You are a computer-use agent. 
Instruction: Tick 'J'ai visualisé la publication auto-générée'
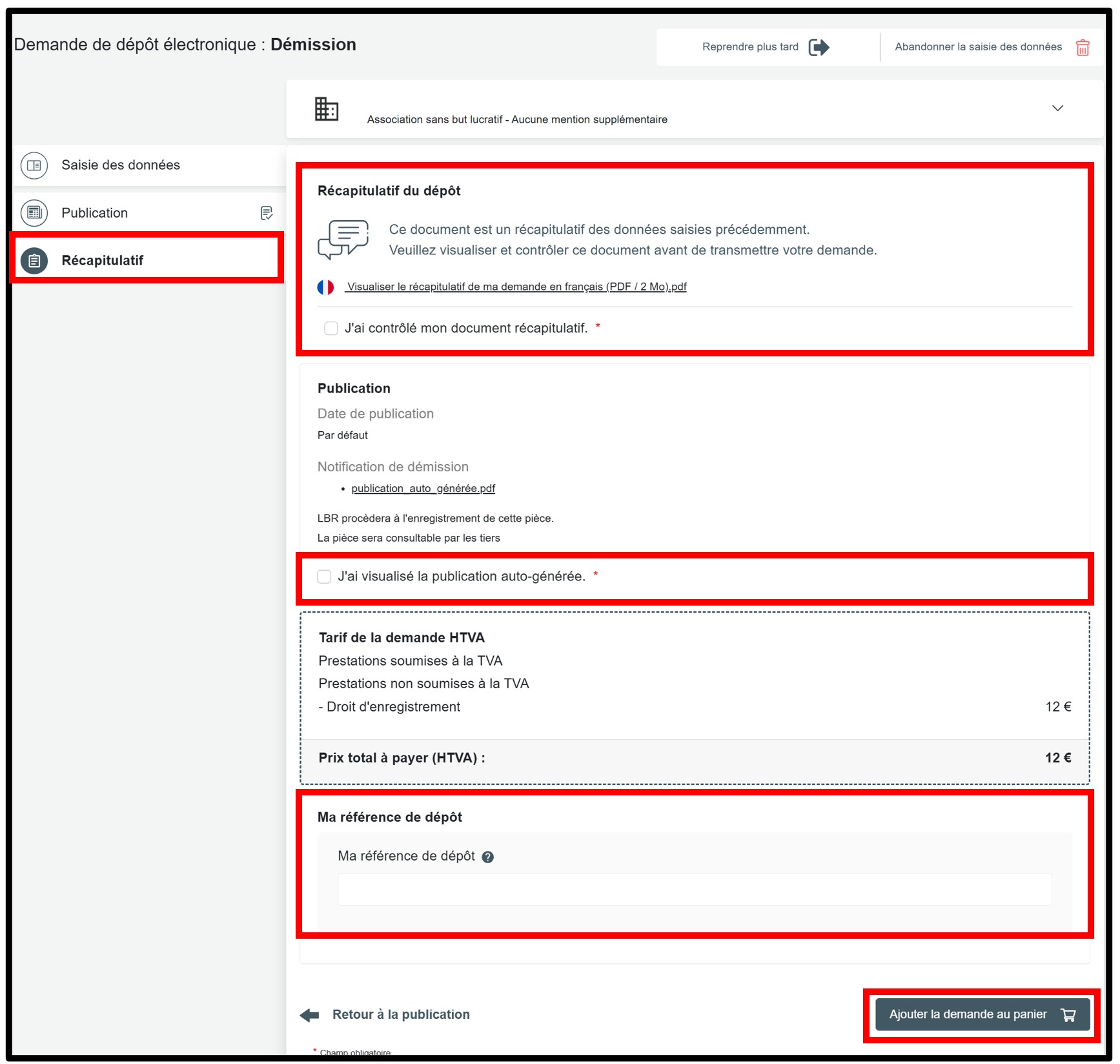pyautogui.click(x=325, y=577)
